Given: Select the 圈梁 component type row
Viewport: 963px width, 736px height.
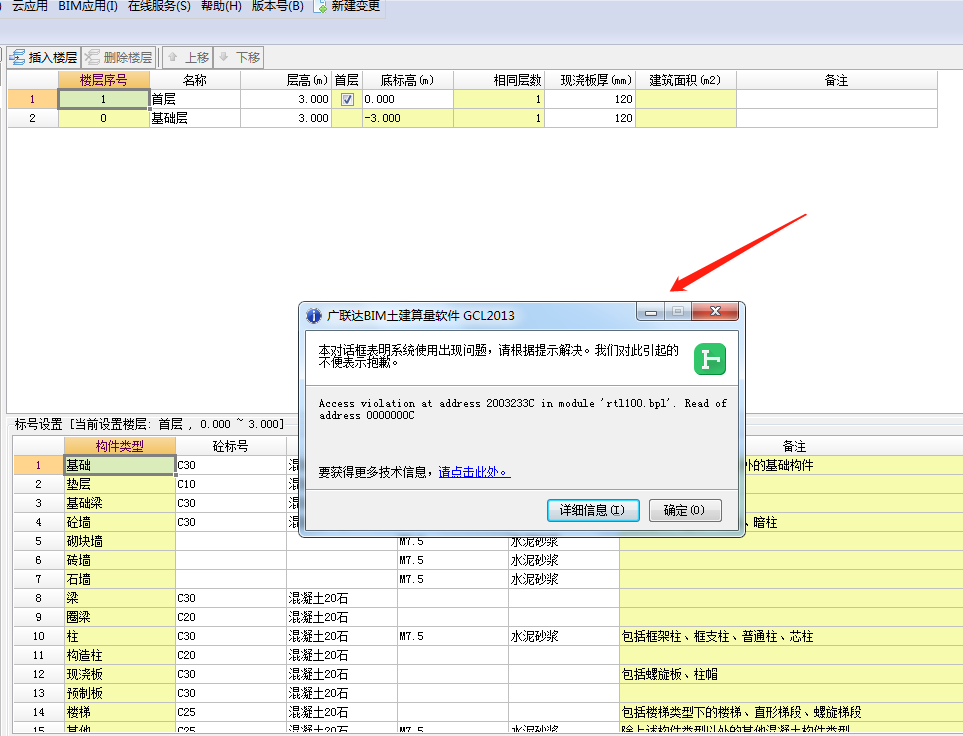Looking at the screenshot, I should point(120,617).
